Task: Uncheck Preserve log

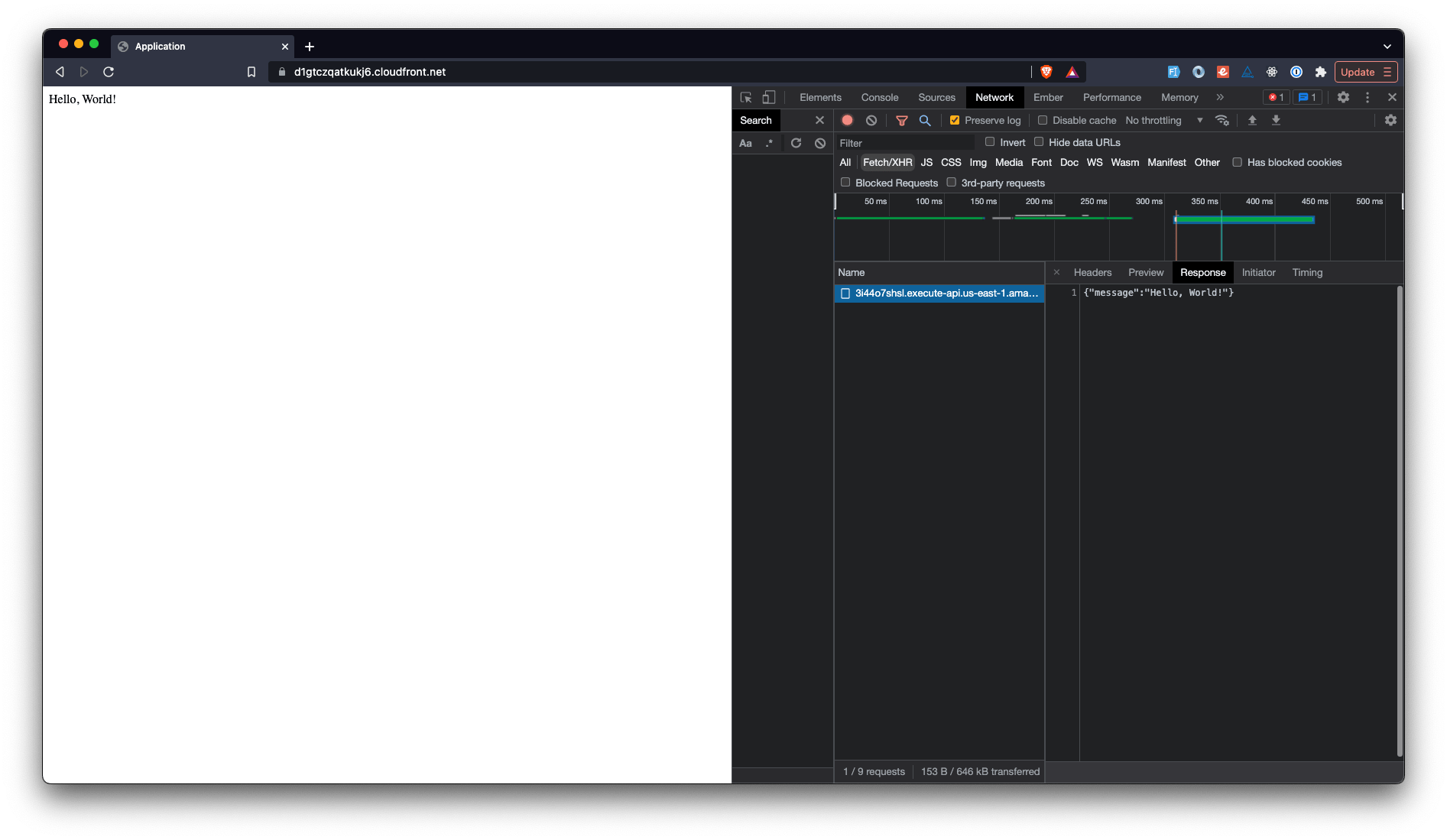Action: (955, 120)
